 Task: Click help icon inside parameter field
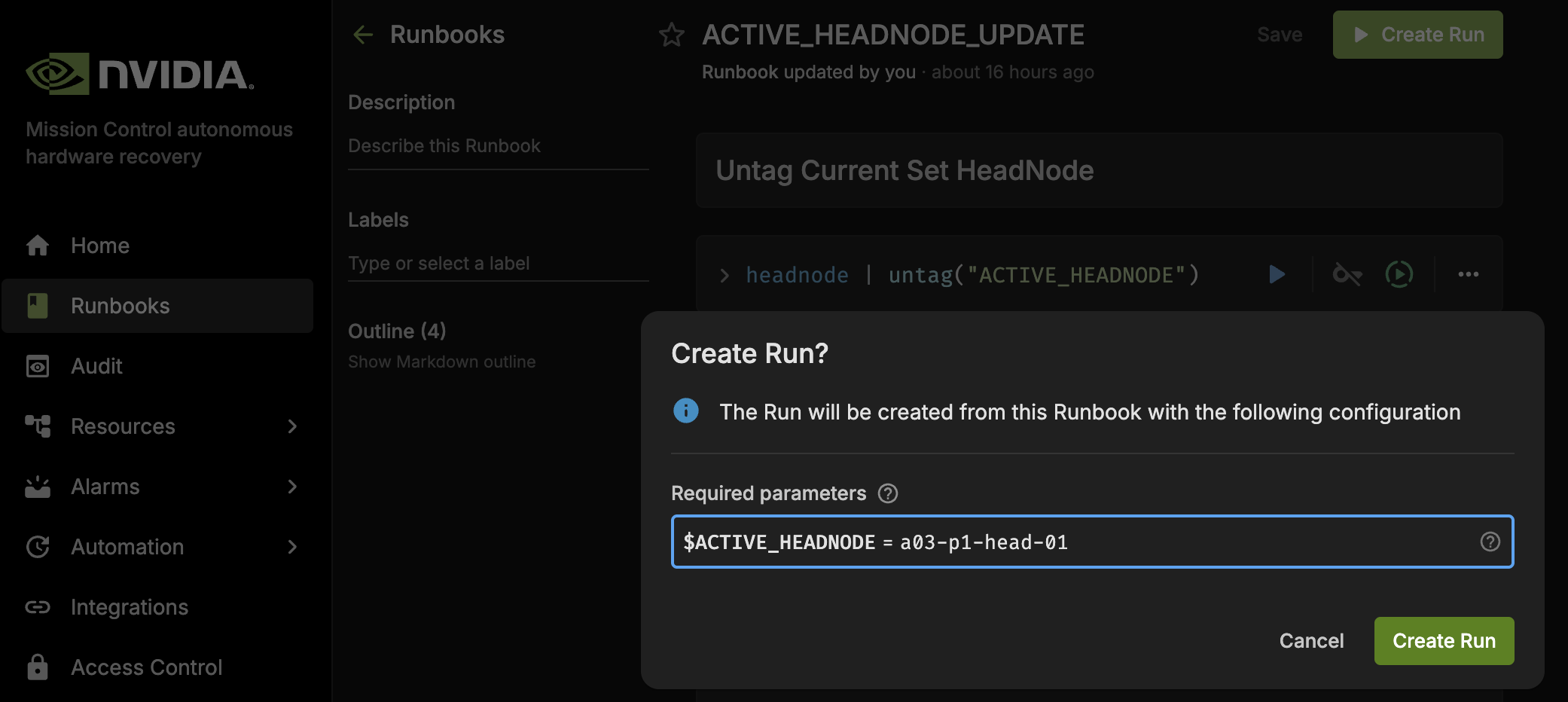(1490, 542)
